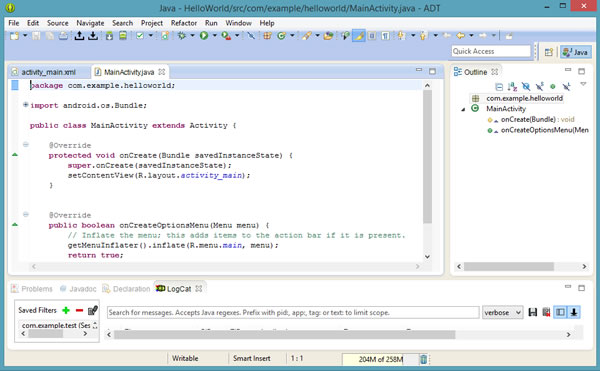Open the Run configurations dropdown arrow

click(215, 36)
